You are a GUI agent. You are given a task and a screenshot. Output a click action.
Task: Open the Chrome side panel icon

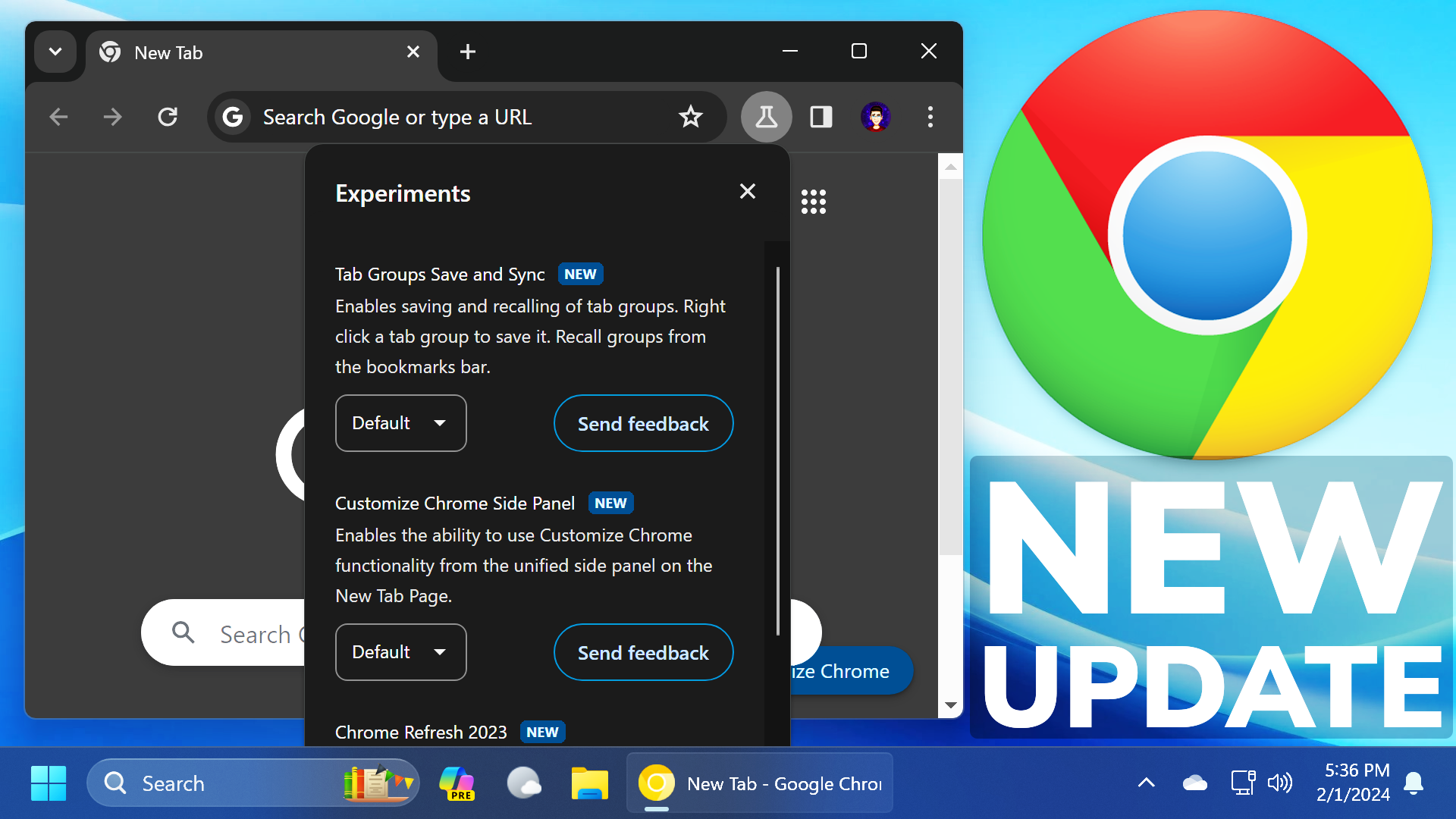tap(821, 117)
